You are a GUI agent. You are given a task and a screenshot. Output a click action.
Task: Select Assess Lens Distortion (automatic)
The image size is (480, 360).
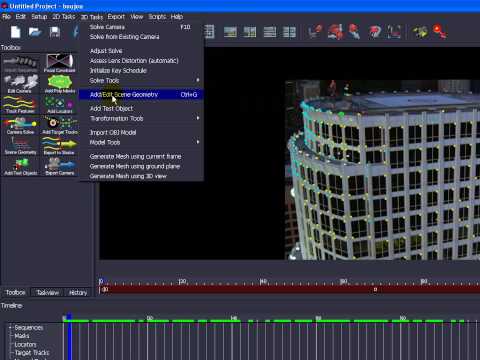(x=141, y=61)
